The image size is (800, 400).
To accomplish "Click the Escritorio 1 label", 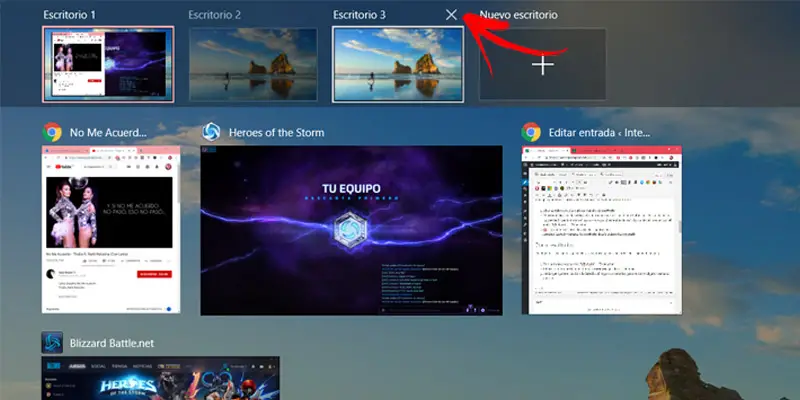I will tap(69, 15).
